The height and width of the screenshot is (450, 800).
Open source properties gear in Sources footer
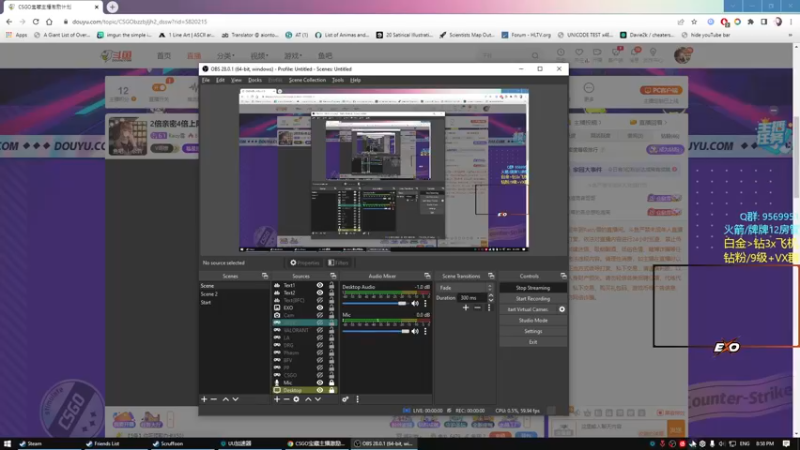(296, 399)
